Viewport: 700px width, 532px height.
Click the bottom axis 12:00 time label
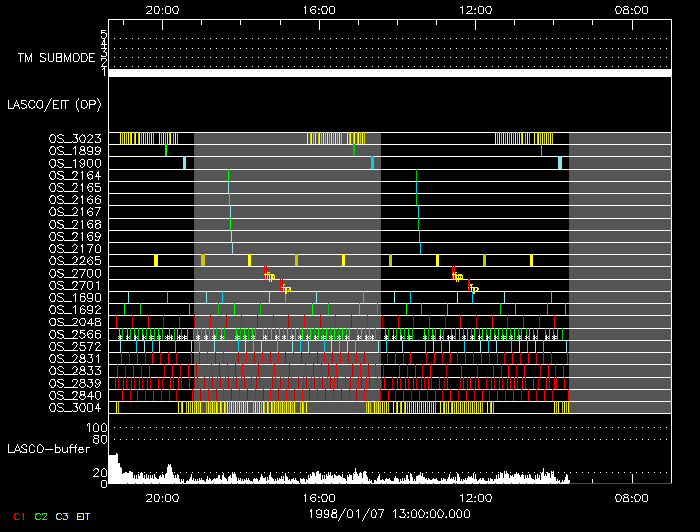pos(475,498)
